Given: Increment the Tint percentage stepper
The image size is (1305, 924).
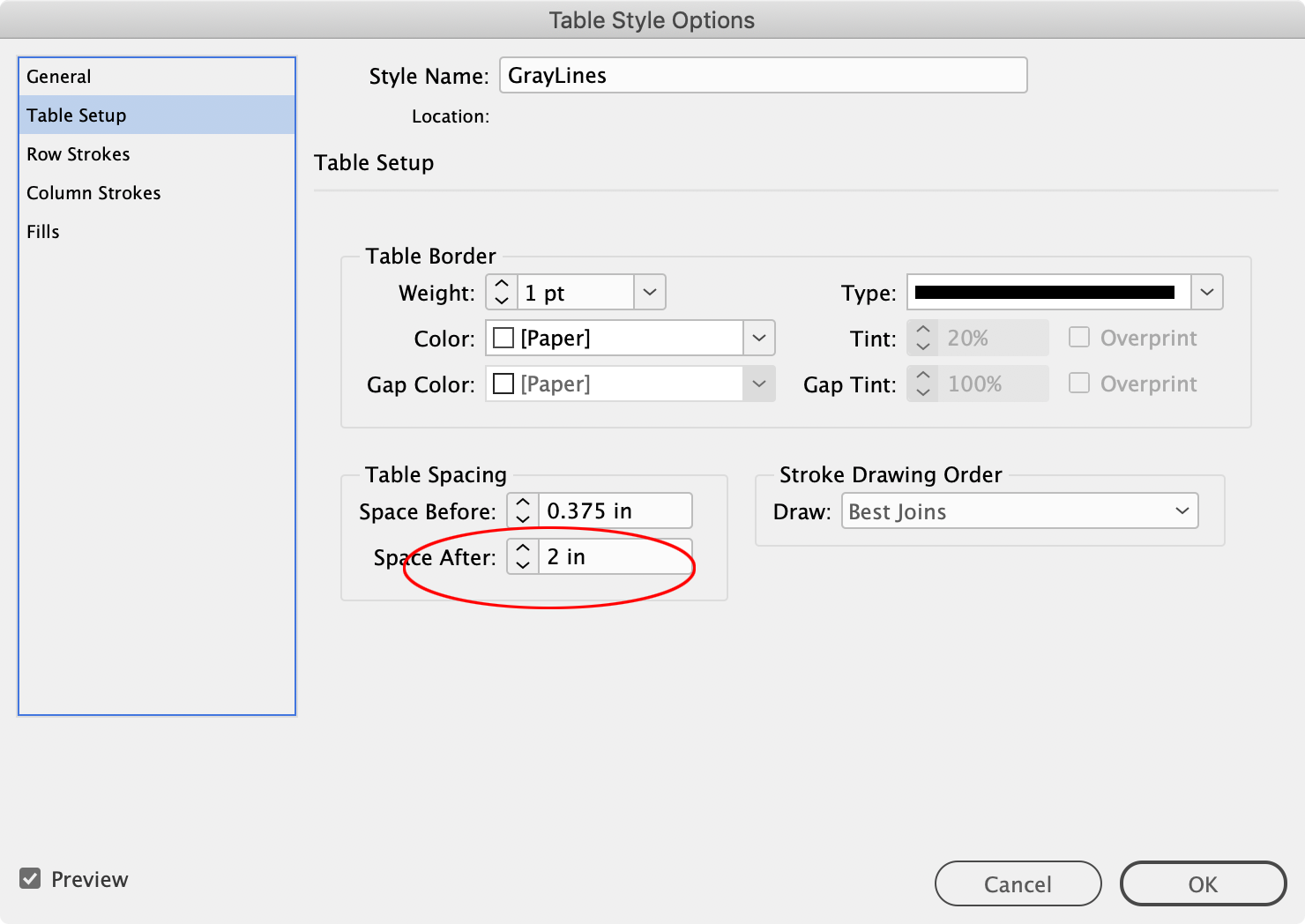Looking at the screenshot, I should (922, 331).
